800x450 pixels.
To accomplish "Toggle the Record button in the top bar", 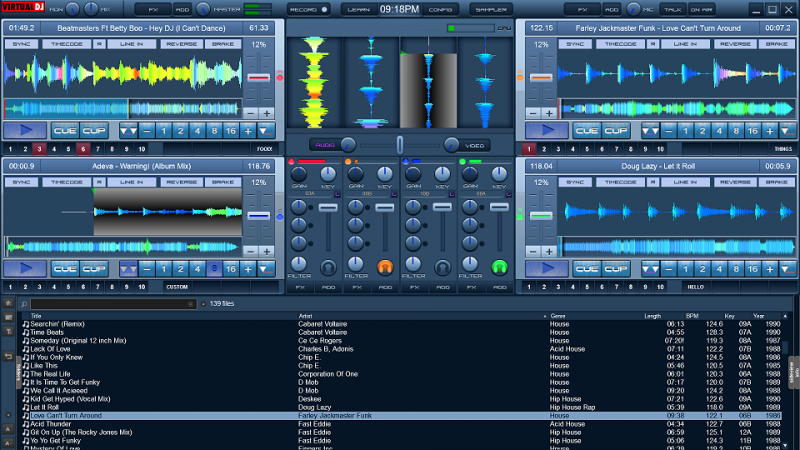I will [x=309, y=9].
